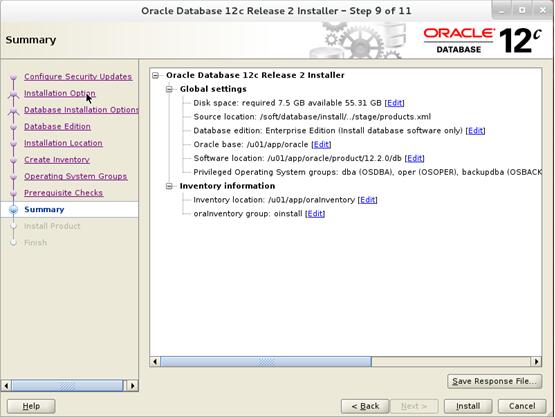Collapse the Global settings node
This screenshot has width=555, height=417.
pos(169,89)
